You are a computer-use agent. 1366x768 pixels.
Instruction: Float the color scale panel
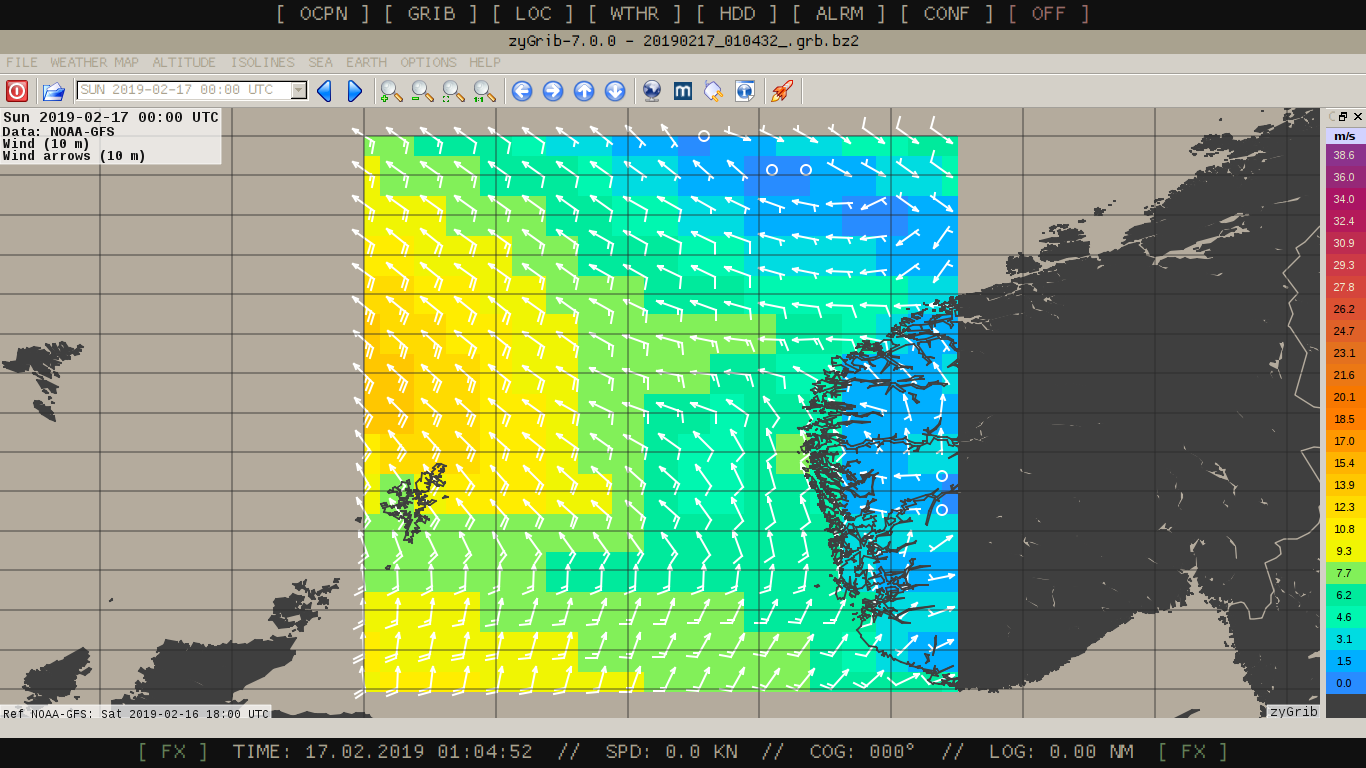point(1344,117)
